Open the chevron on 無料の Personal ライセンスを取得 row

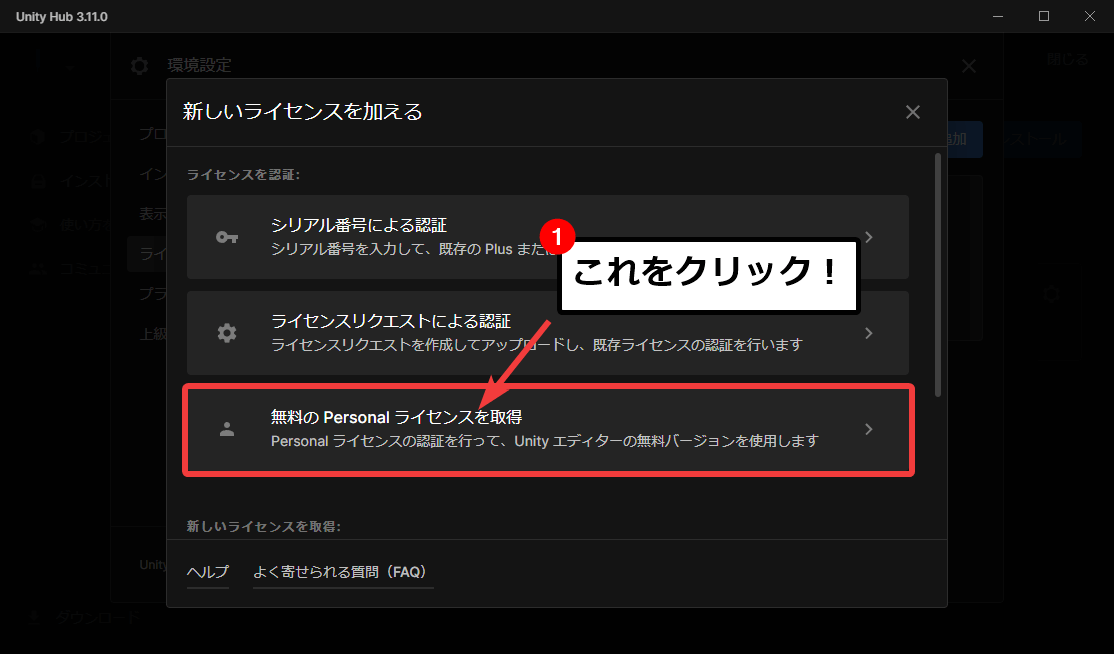869,429
